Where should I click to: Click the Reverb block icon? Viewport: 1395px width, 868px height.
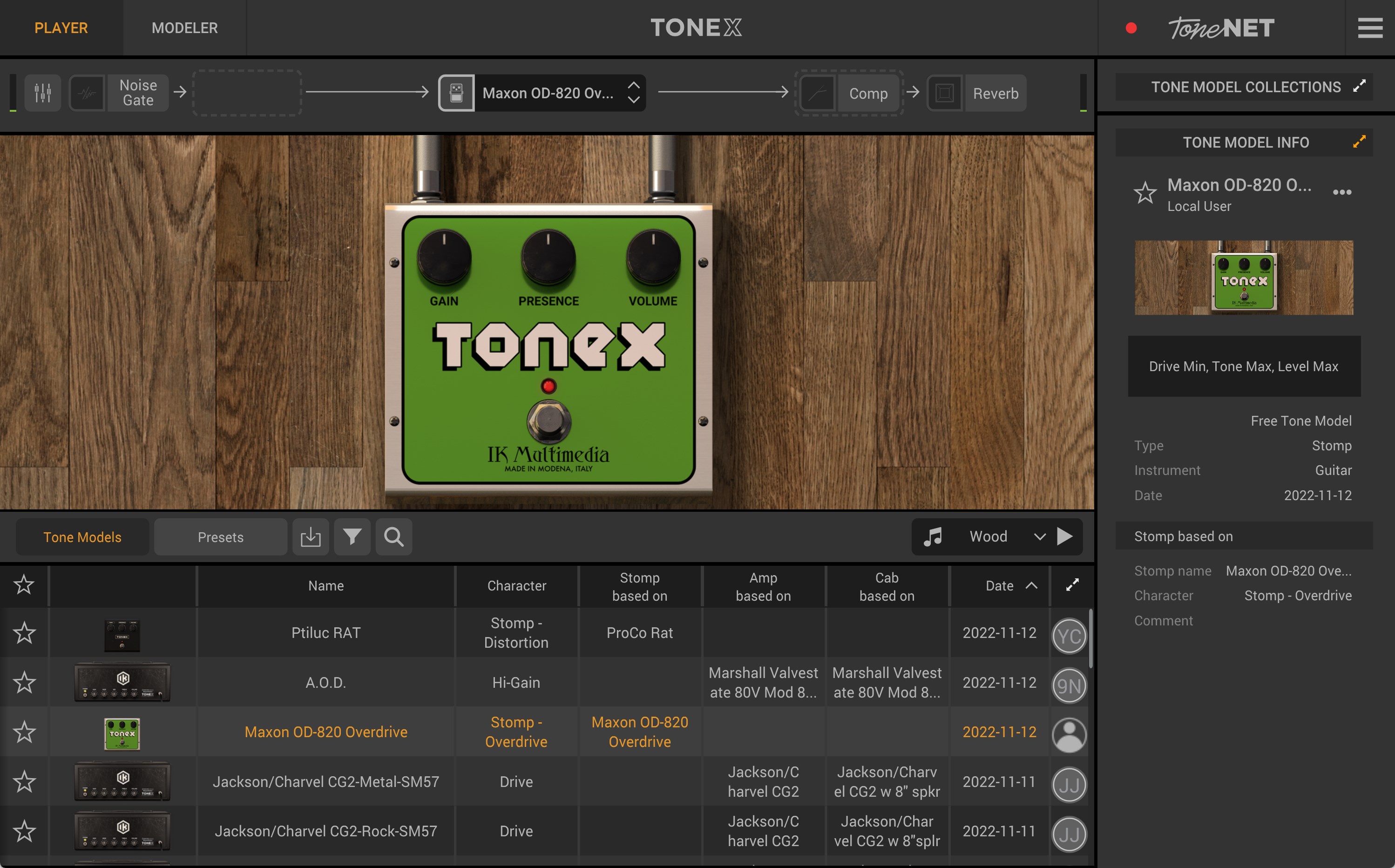click(x=945, y=93)
